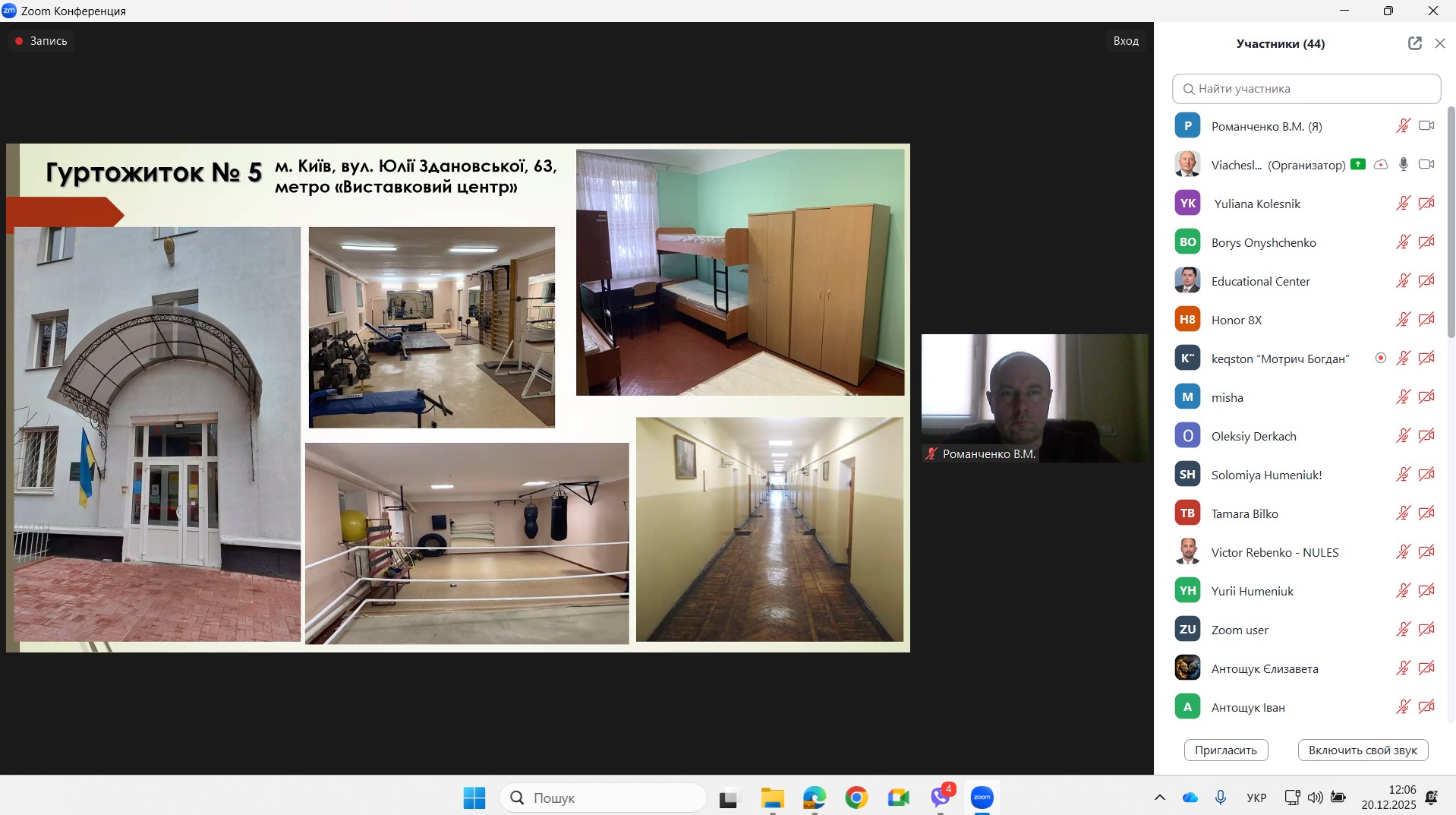The image size is (1456, 815).
Task: Toggle camera for Романченко В.М.
Action: pyautogui.click(x=1426, y=126)
